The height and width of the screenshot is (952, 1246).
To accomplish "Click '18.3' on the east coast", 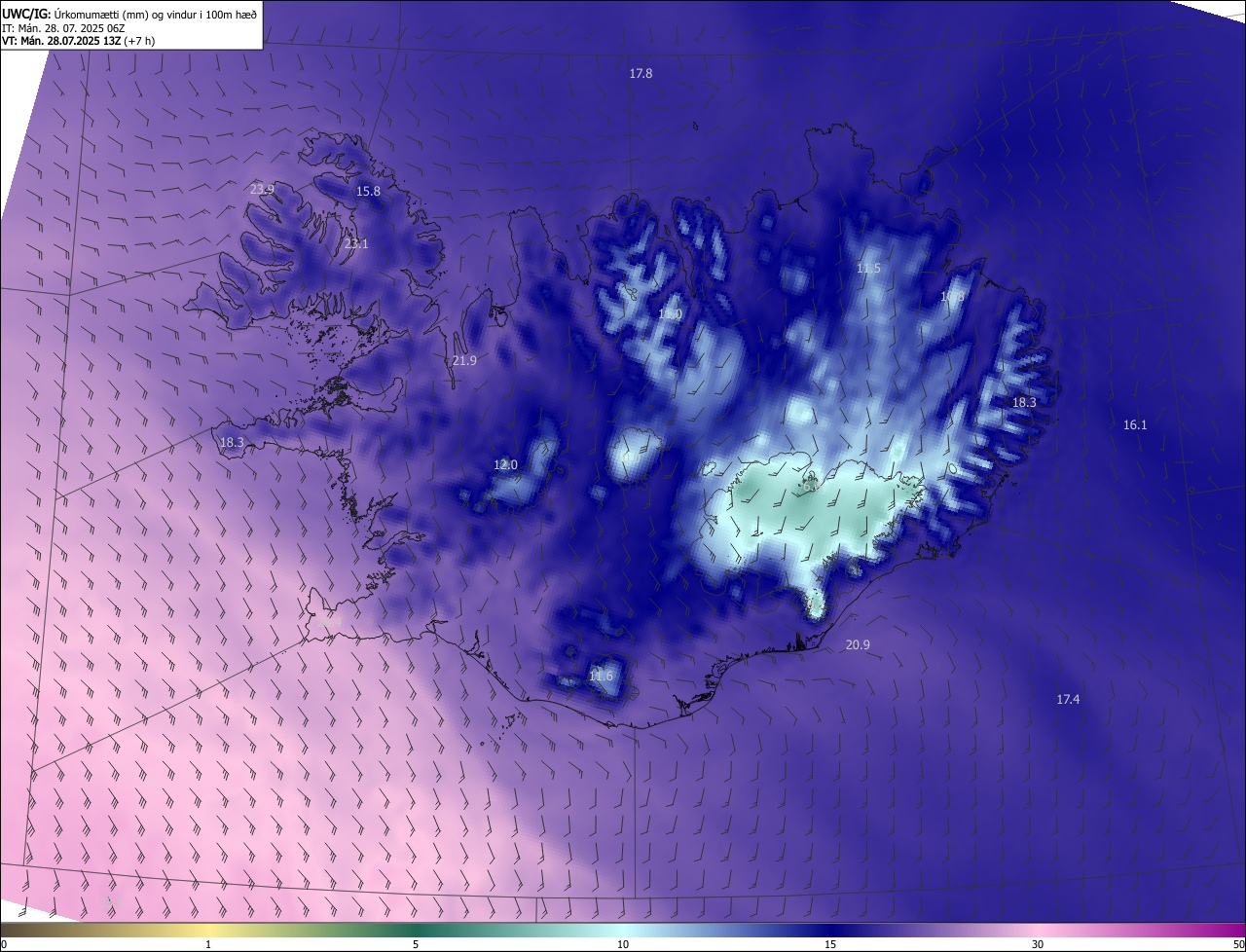I will coord(1024,403).
